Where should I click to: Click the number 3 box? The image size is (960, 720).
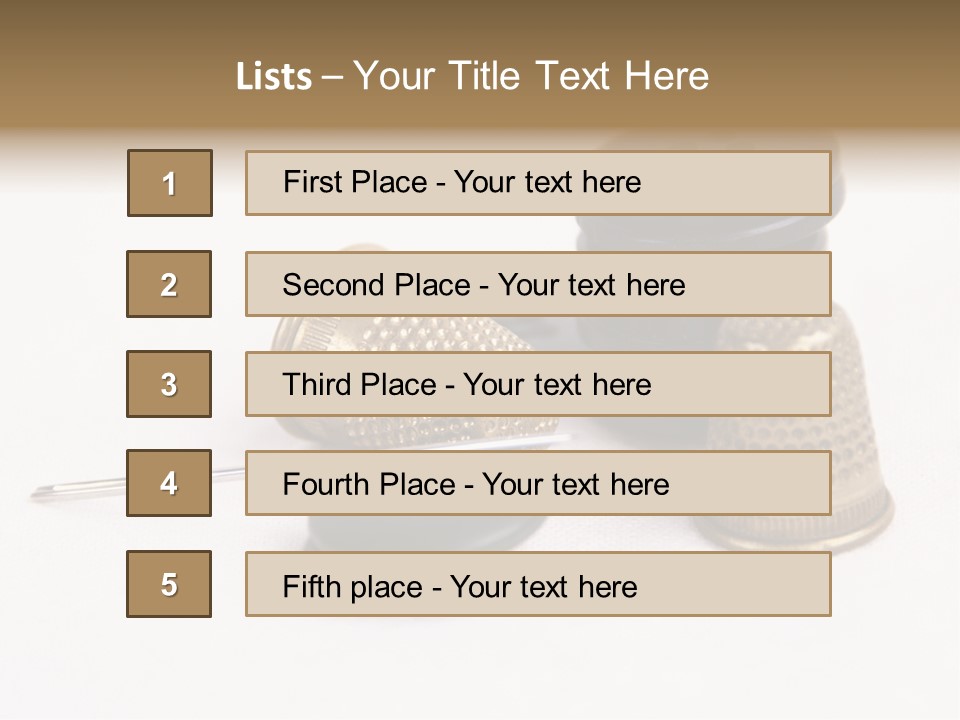(169, 384)
